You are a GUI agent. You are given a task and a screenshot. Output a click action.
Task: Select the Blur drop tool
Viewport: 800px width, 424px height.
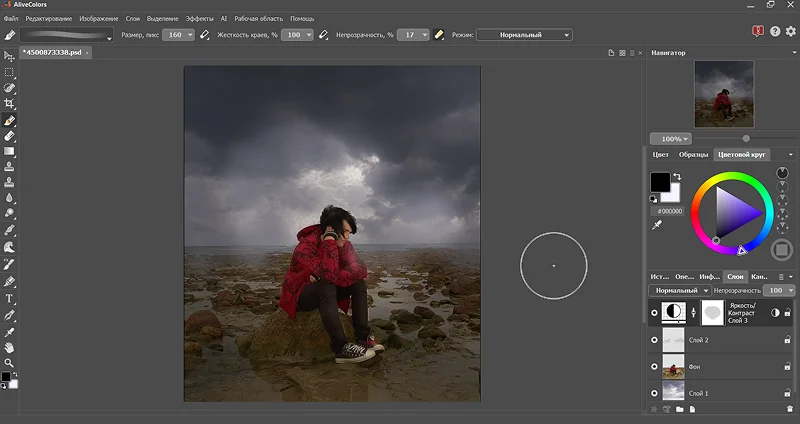(x=9, y=198)
